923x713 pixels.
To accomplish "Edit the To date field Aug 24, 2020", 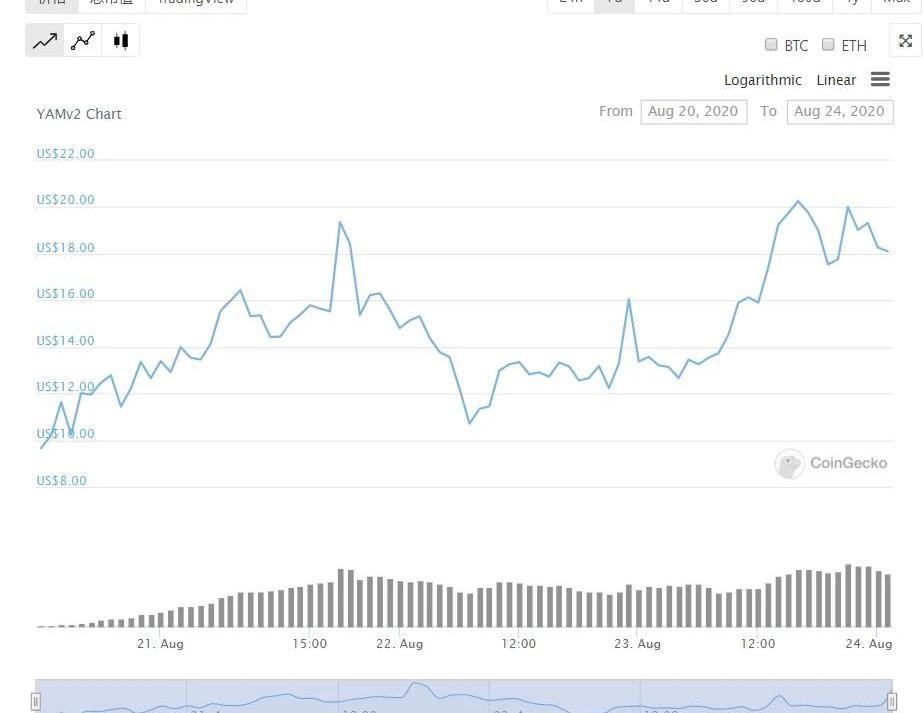I will coord(840,112).
